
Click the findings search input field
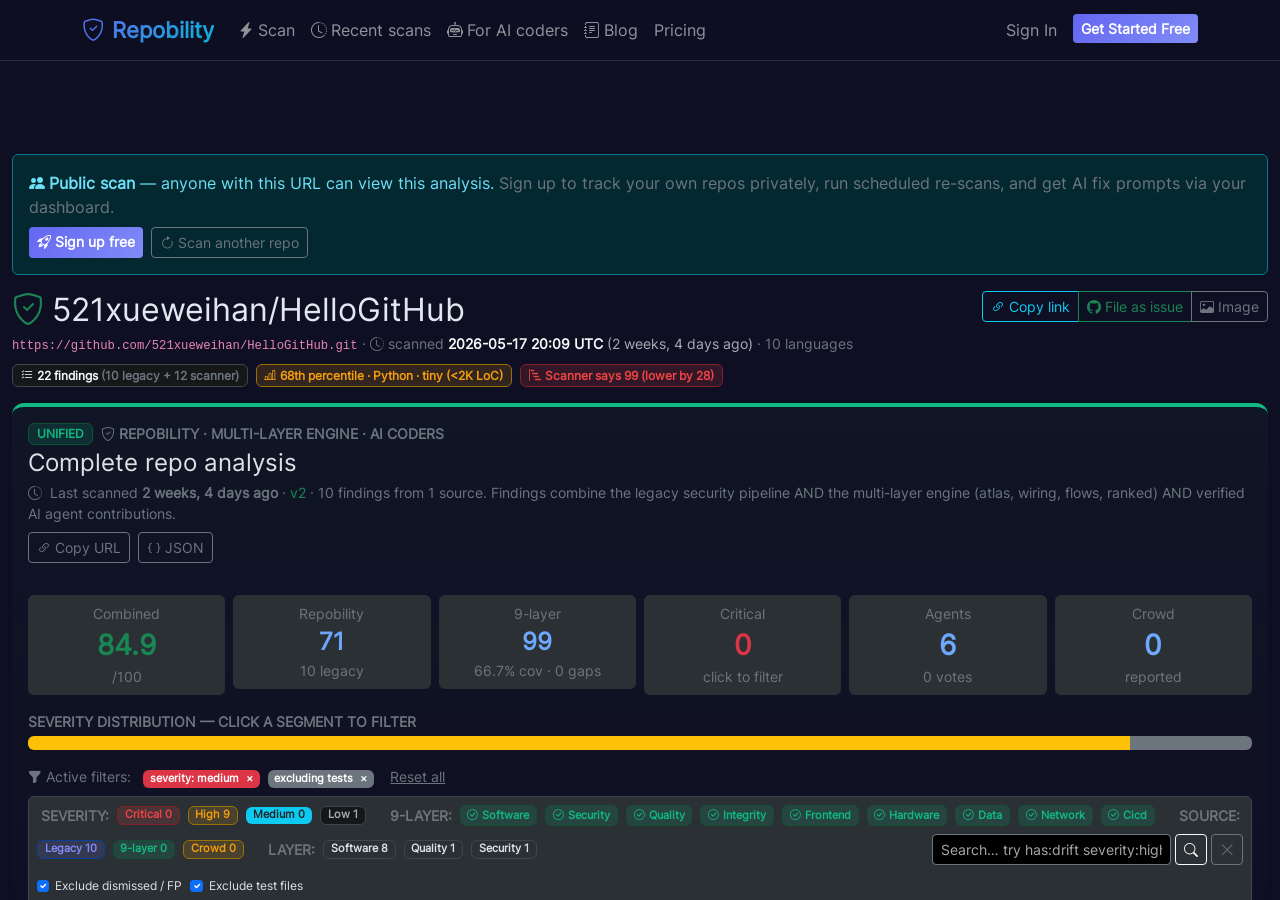point(1051,850)
